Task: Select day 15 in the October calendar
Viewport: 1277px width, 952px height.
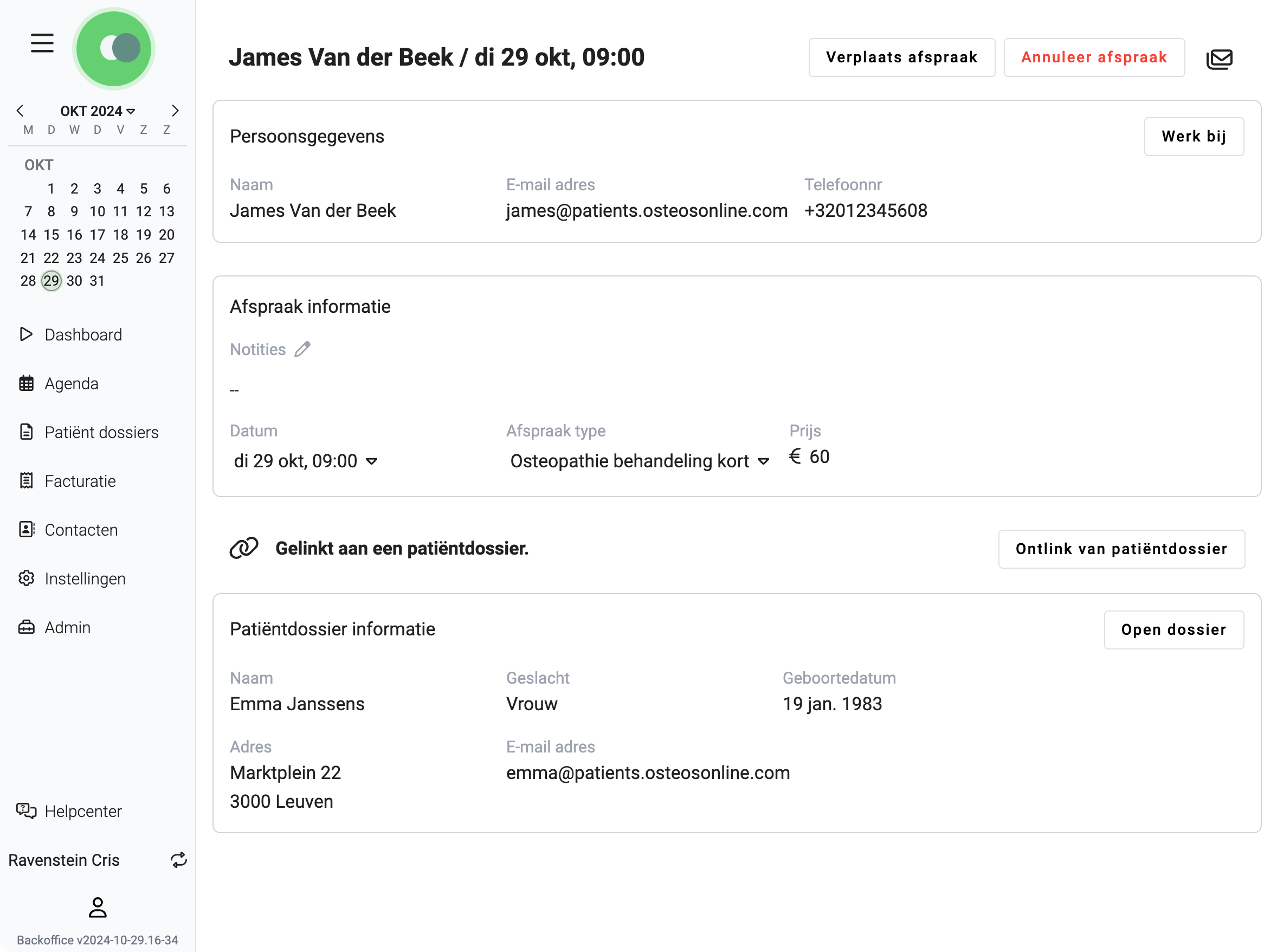Action: click(x=51, y=234)
